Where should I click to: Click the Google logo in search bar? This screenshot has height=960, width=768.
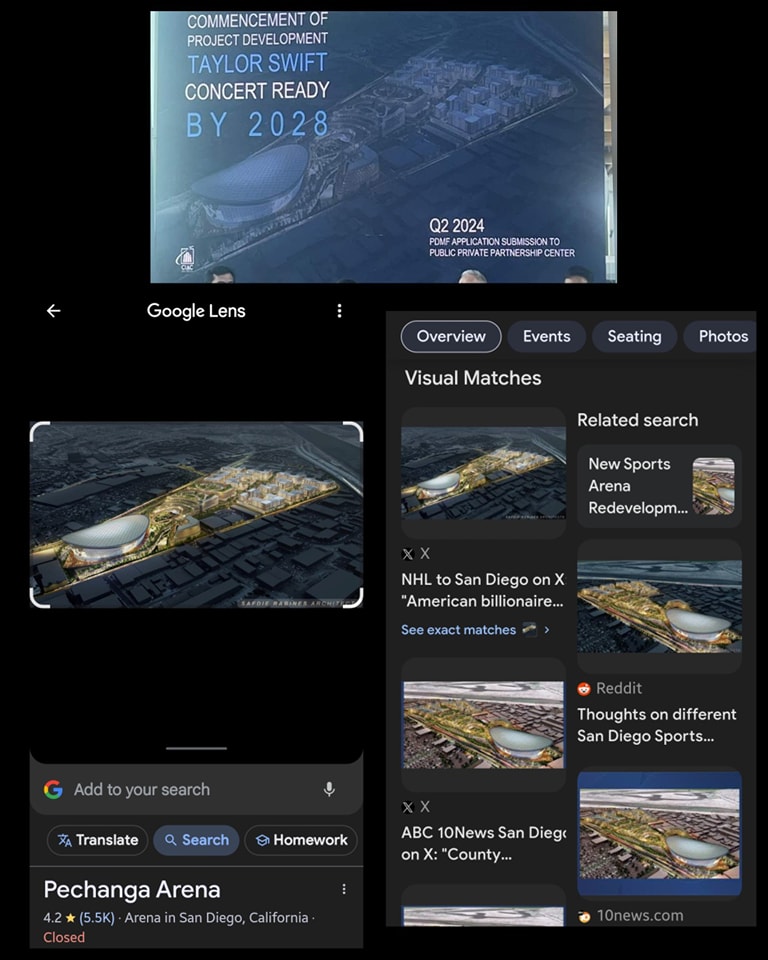coord(53,789)
